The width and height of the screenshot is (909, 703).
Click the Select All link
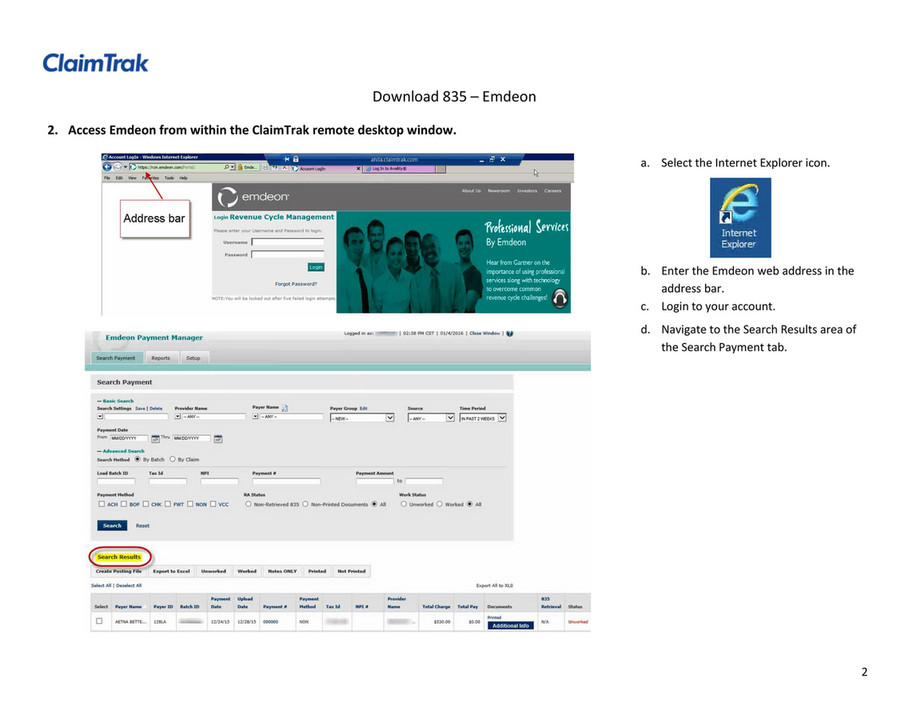(x=101, y=585)
